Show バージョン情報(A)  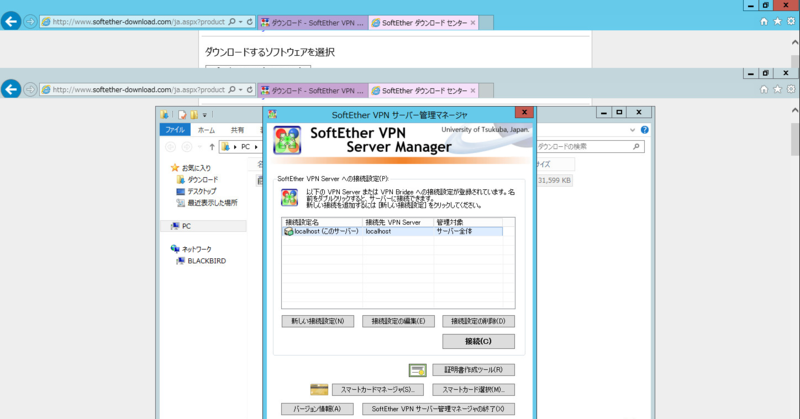click(317, 409)
